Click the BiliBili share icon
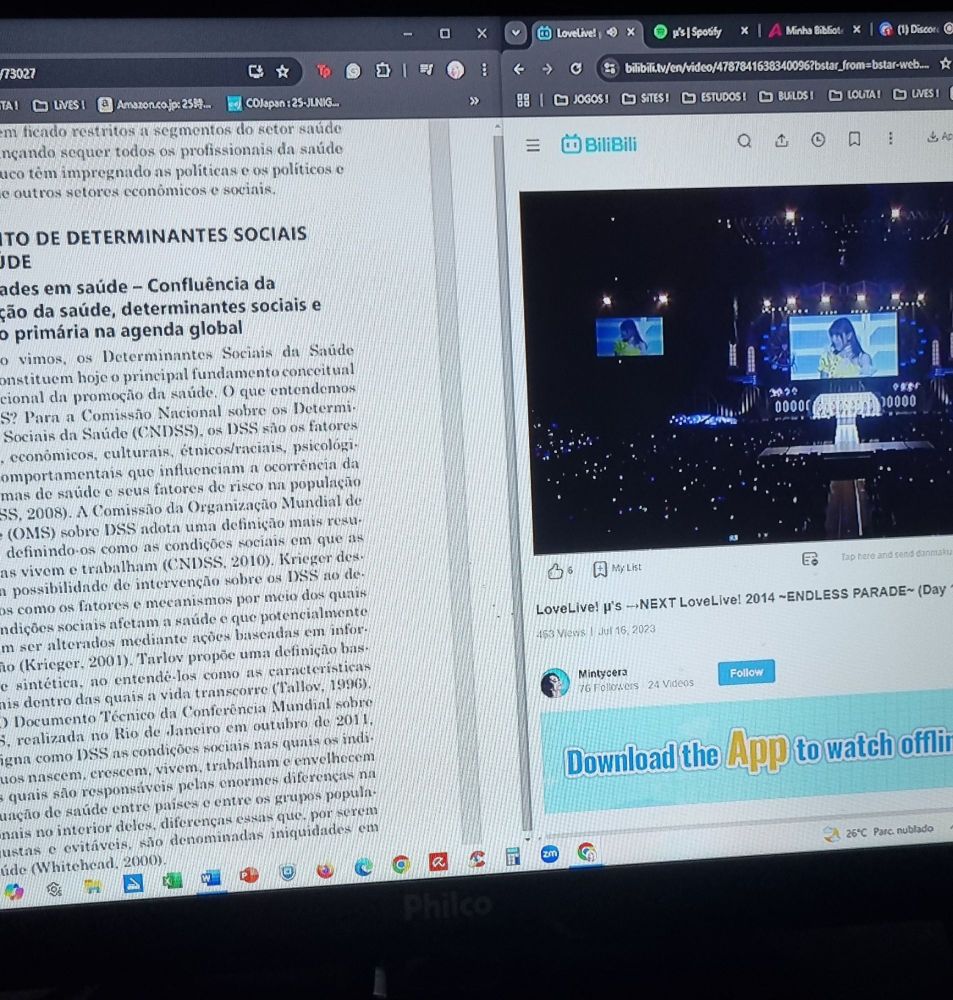953x1000 pixels. pyautogui.click(x=781, y=140)
